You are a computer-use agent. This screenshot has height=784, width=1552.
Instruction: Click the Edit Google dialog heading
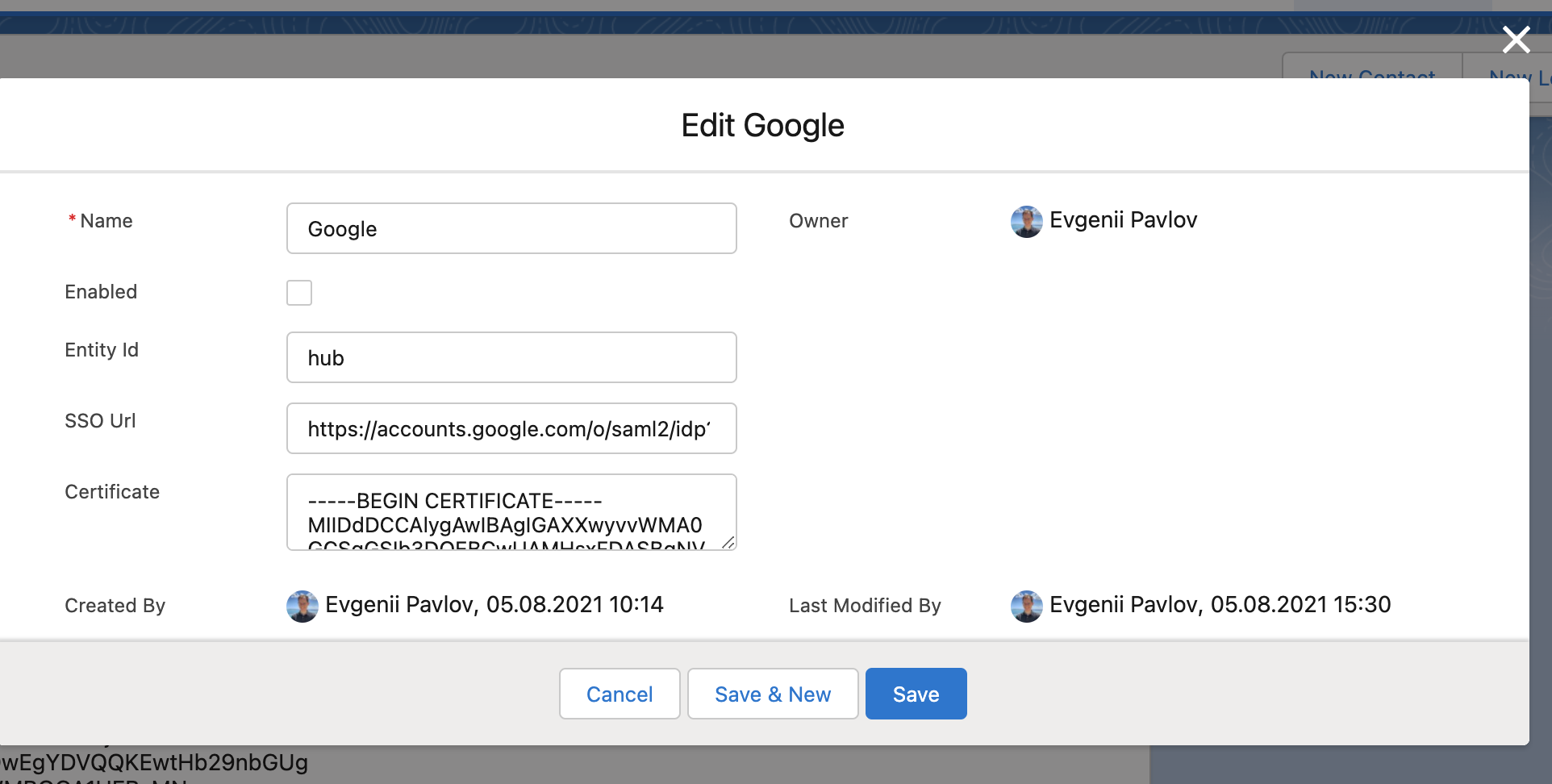coord(762,126)
